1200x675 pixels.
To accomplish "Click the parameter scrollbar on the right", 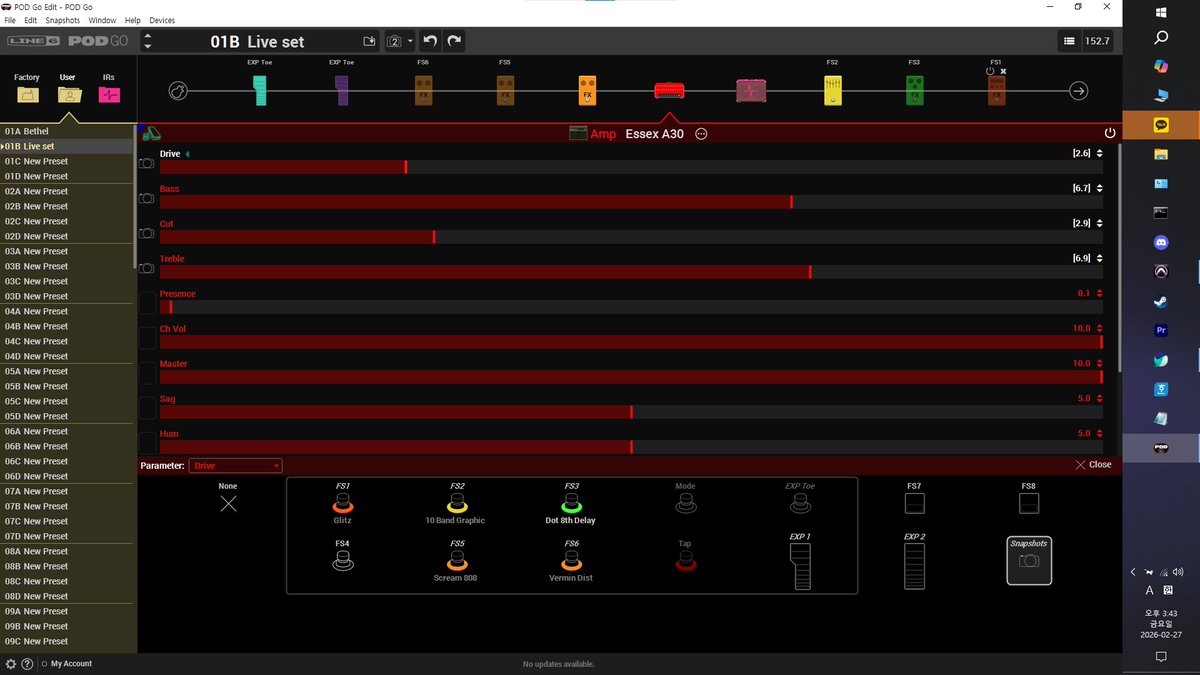I will pos(1119,258).
